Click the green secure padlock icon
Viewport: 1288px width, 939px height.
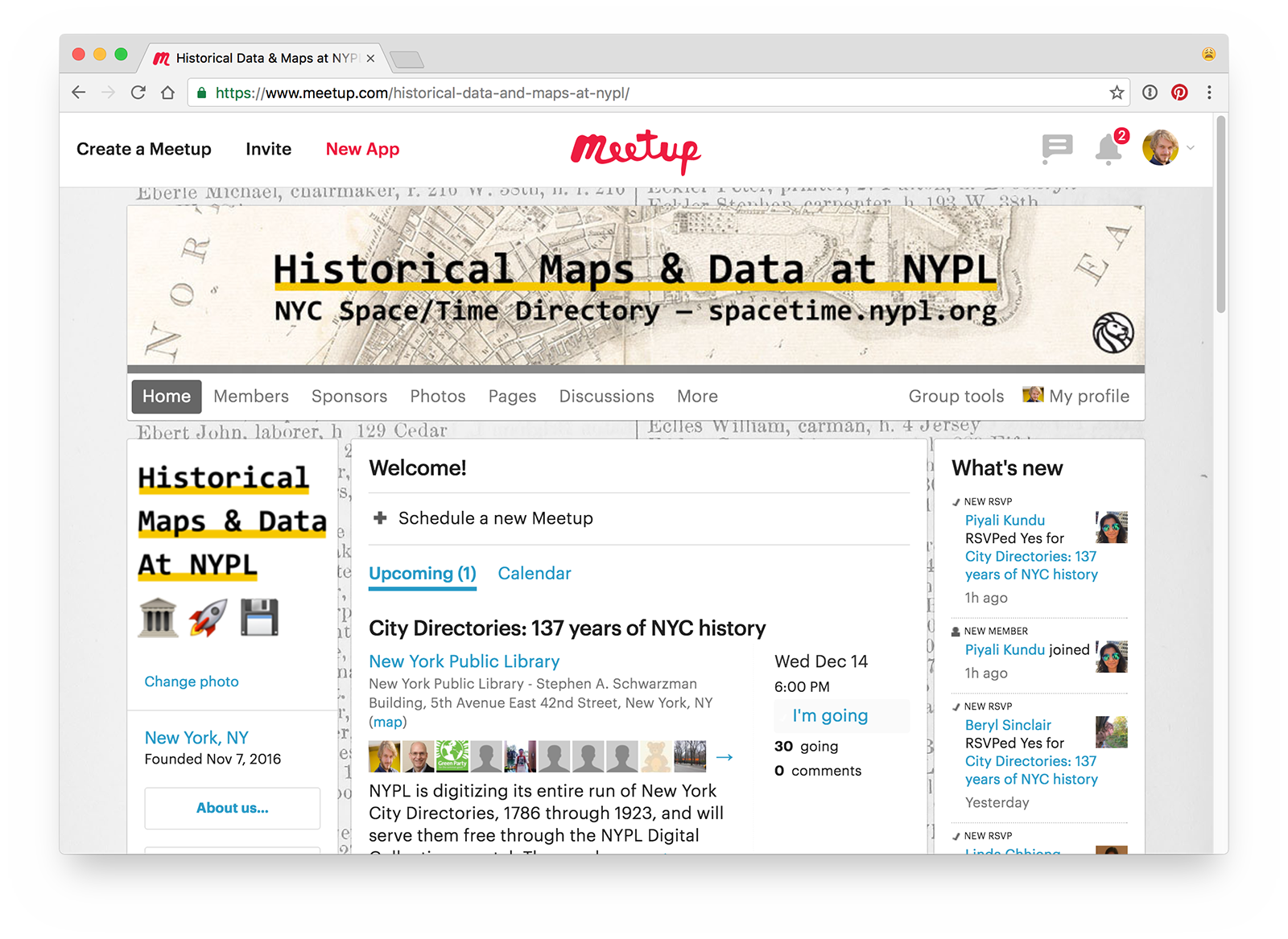coord(201,93)
